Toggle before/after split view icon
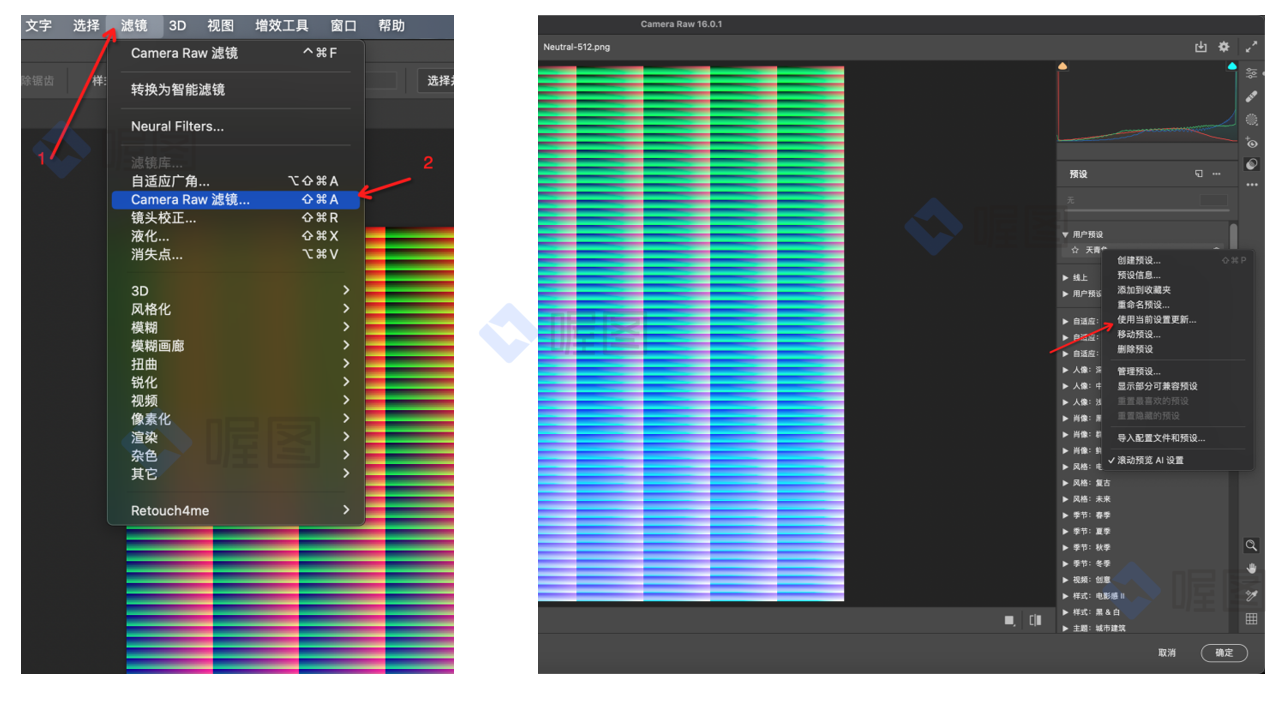Screen dimensions: 1283x701 point(1035,621)
